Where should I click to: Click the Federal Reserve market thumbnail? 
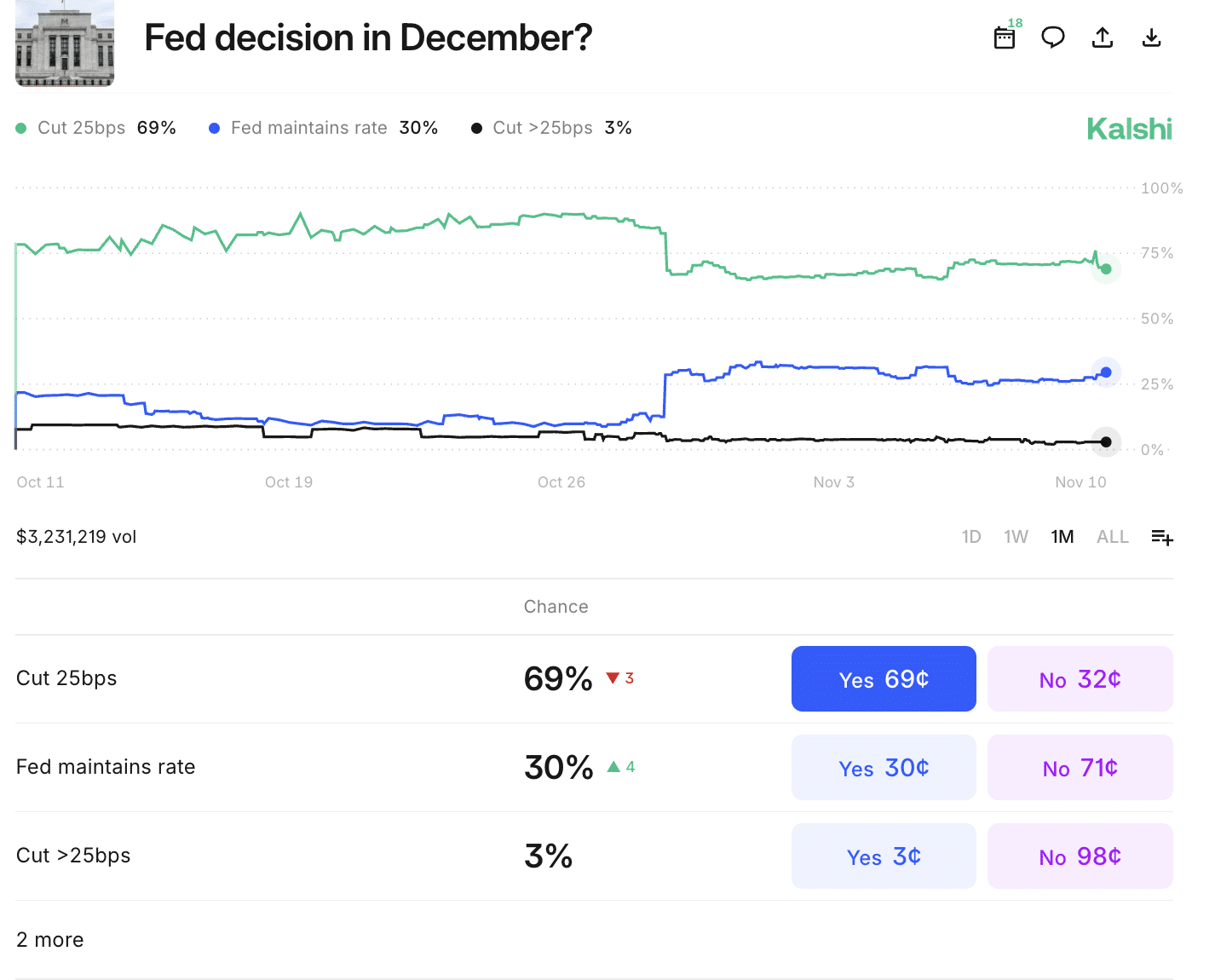pos(64,43)
